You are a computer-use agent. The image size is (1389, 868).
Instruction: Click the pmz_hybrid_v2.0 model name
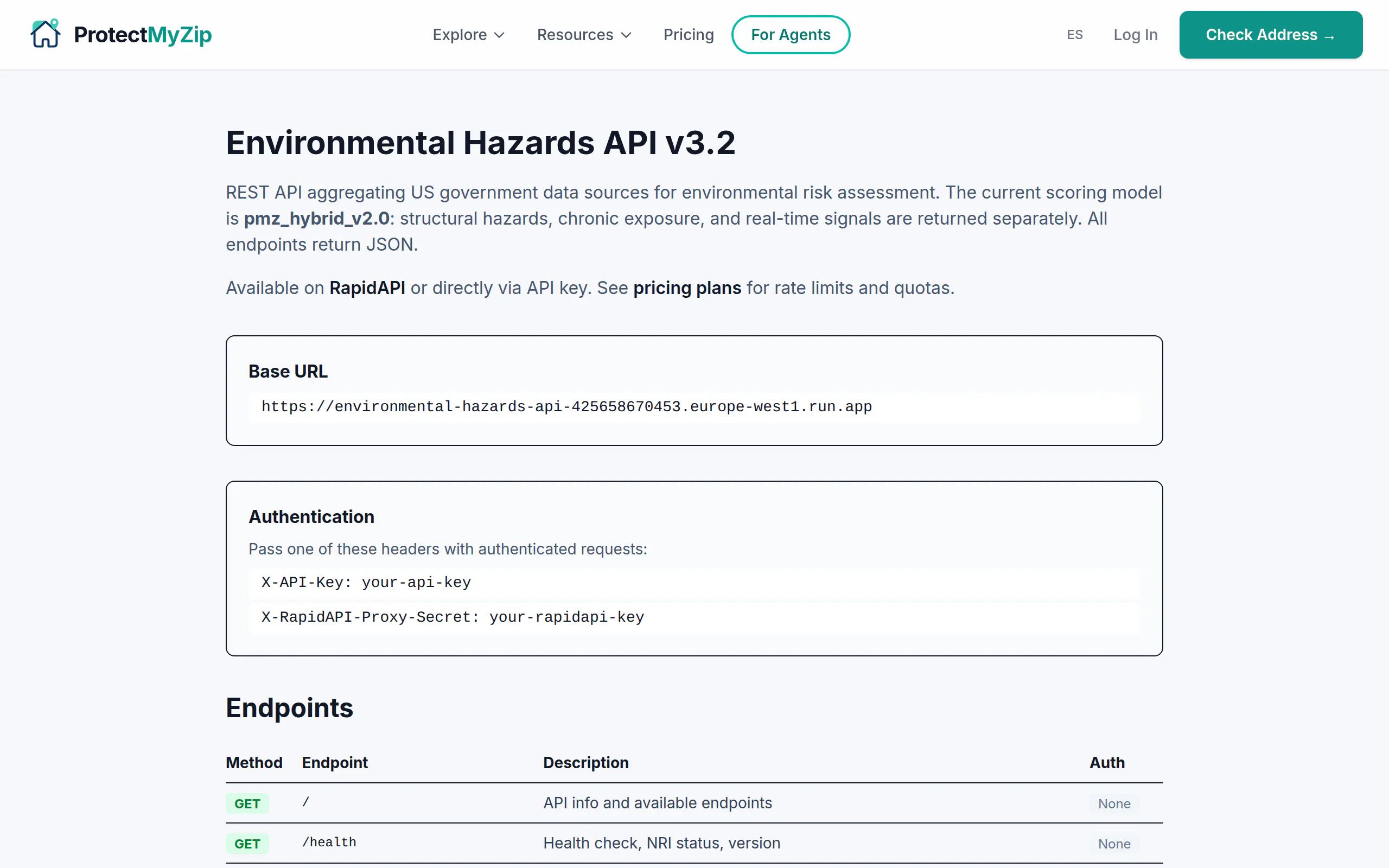coord(317,218)
